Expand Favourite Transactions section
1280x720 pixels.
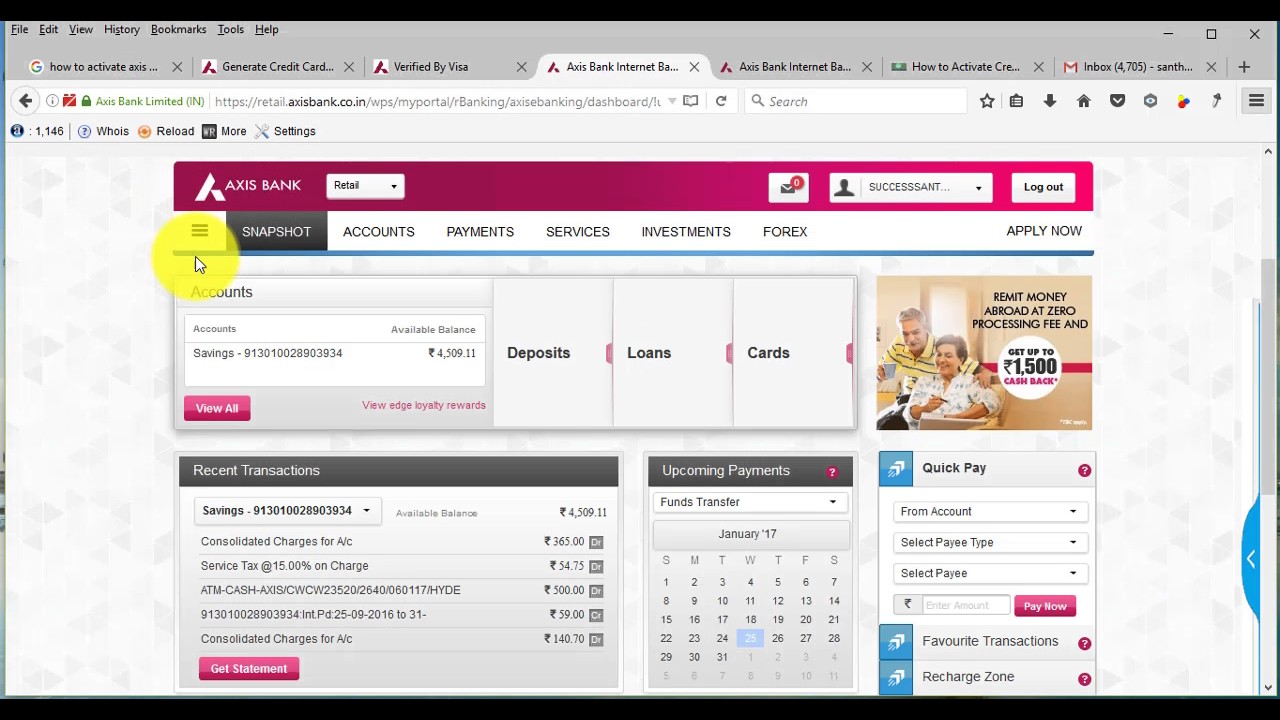click(985, 641)
